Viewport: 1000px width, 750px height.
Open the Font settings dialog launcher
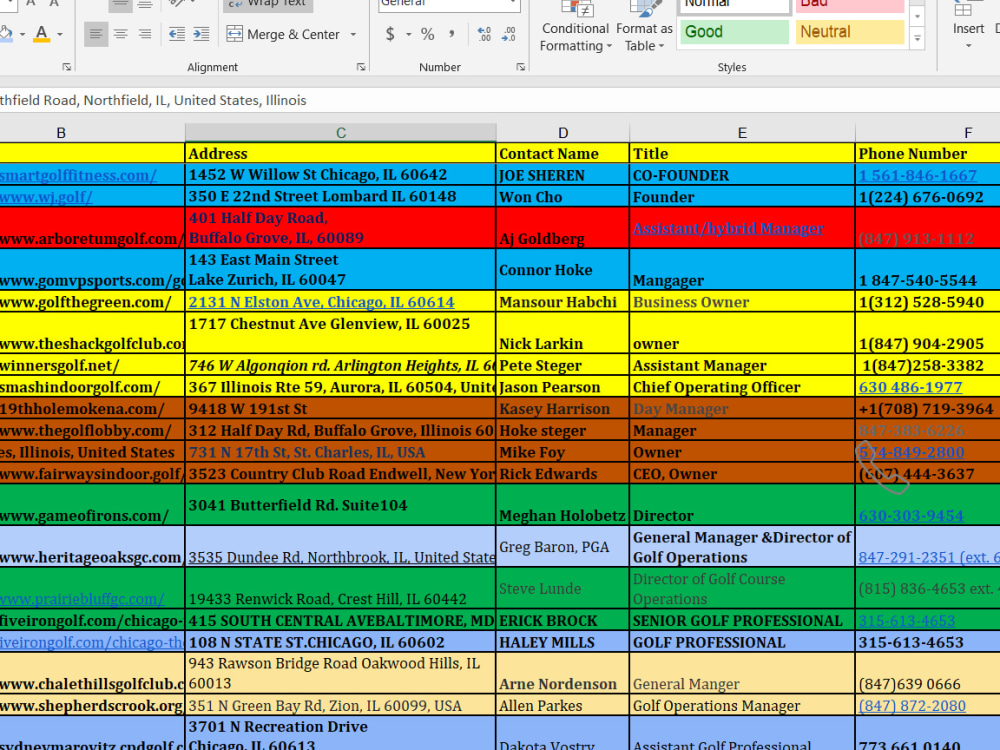pos(66,67)
